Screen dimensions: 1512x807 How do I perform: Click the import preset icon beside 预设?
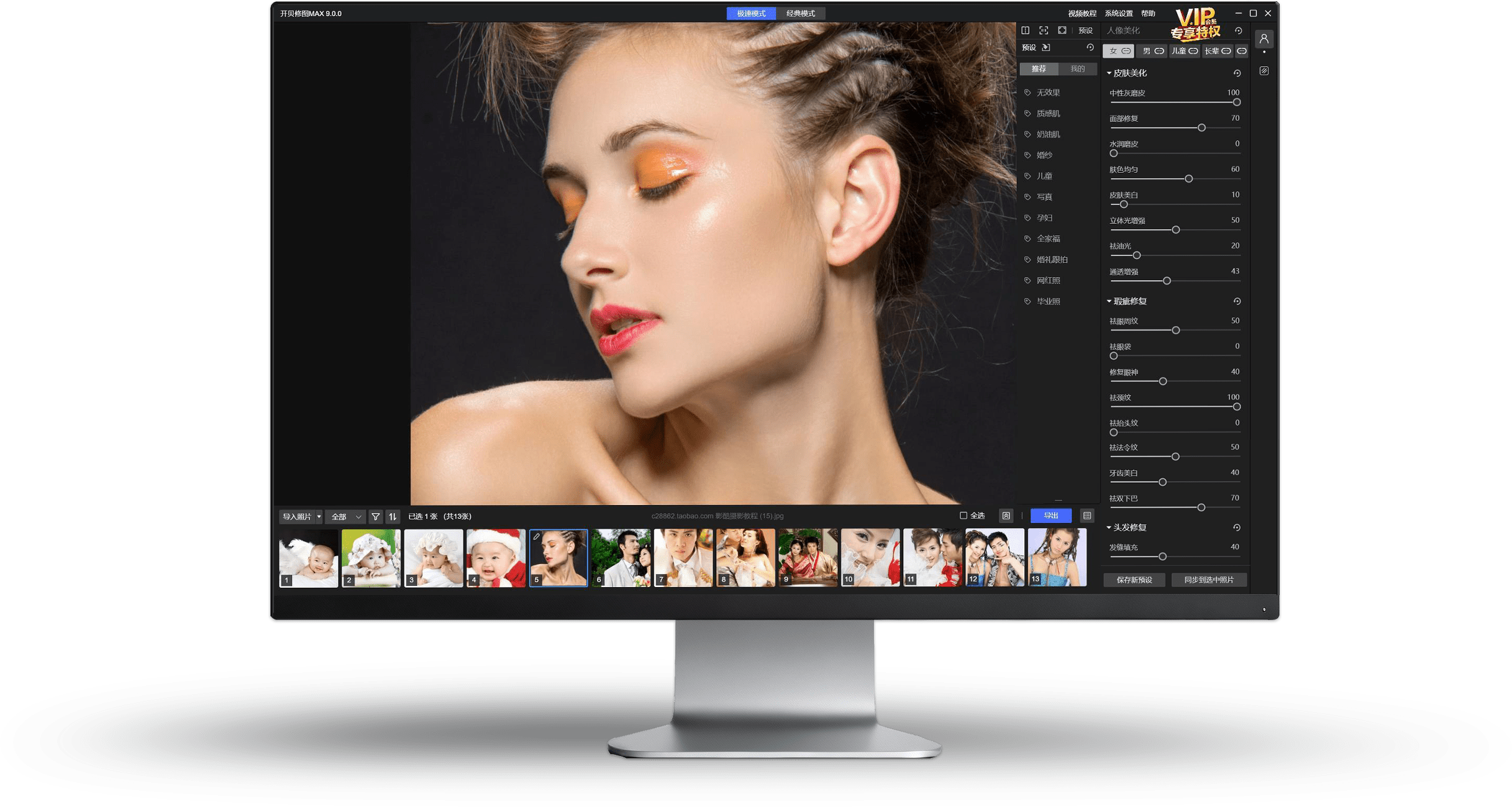click(x=1046, y=48)
